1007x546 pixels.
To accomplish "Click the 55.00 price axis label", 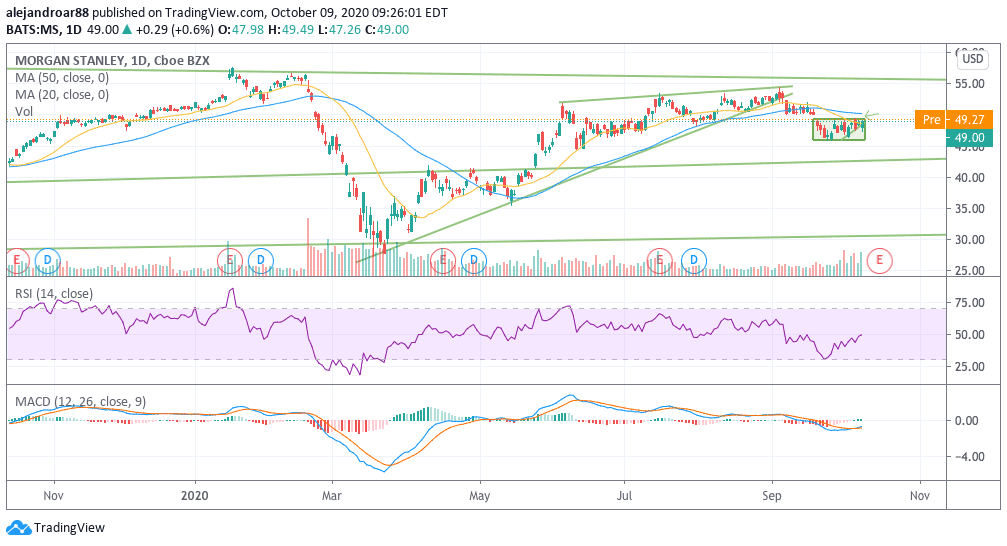I will (970, 84).
